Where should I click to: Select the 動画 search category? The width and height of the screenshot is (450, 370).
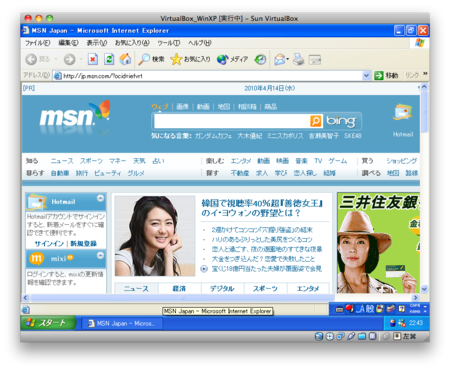[203, 107]
